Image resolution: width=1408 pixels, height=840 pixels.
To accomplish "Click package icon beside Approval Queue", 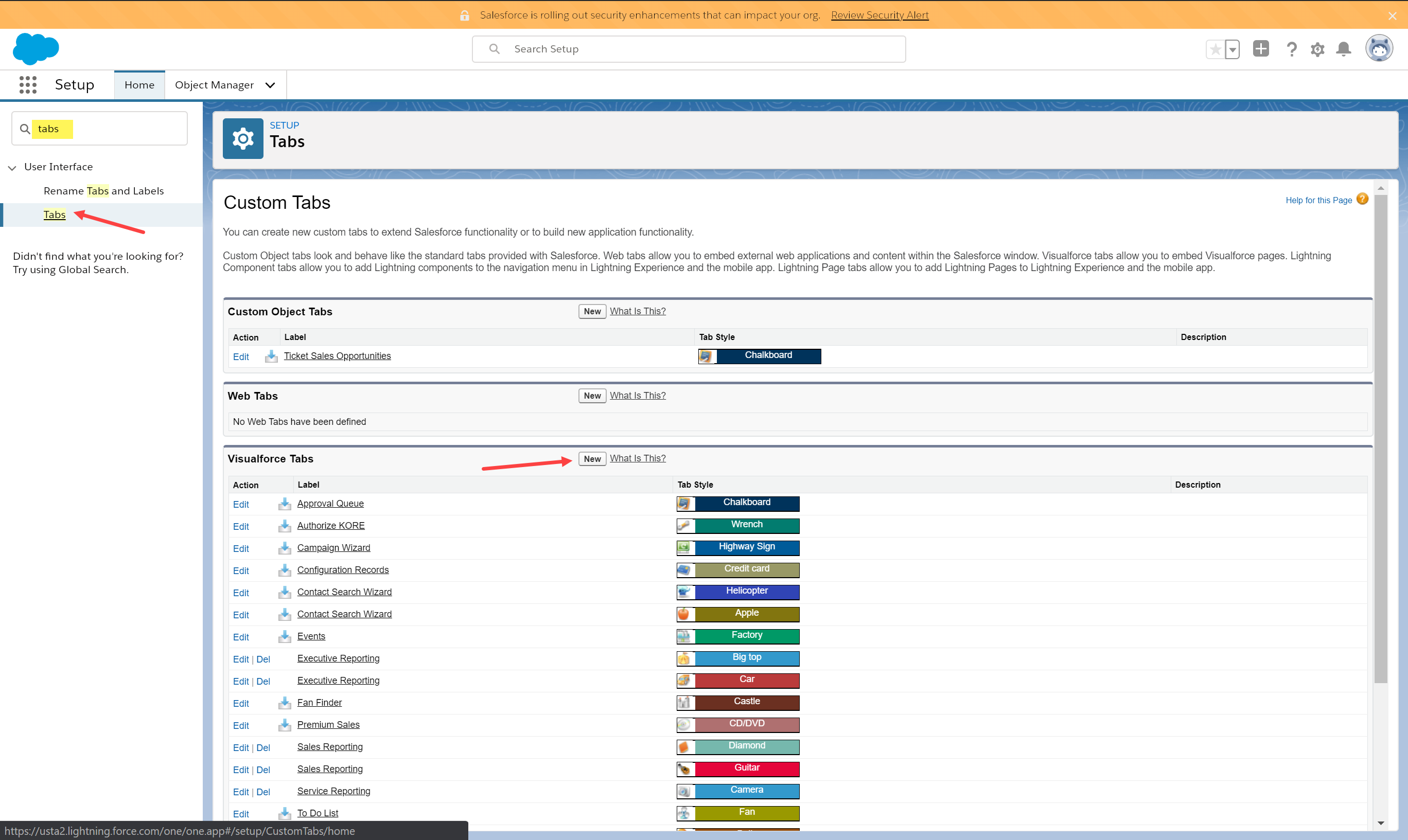I will point(284,504).
